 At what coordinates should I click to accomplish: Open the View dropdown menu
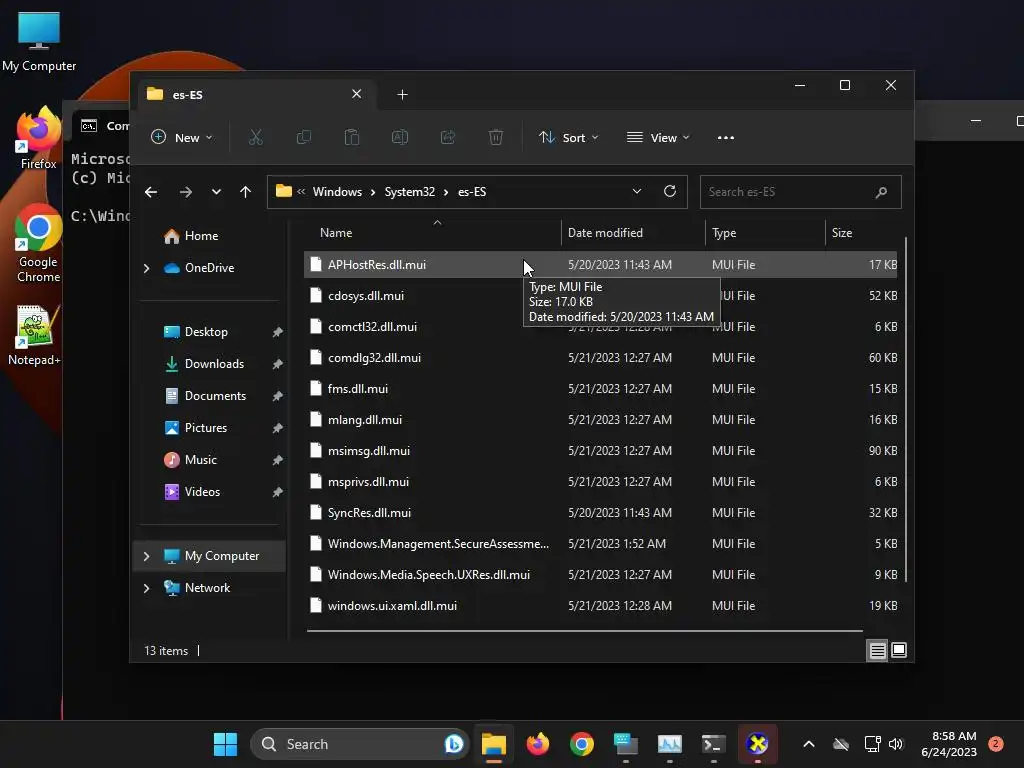pyautogui.click(x=658, y=138)
